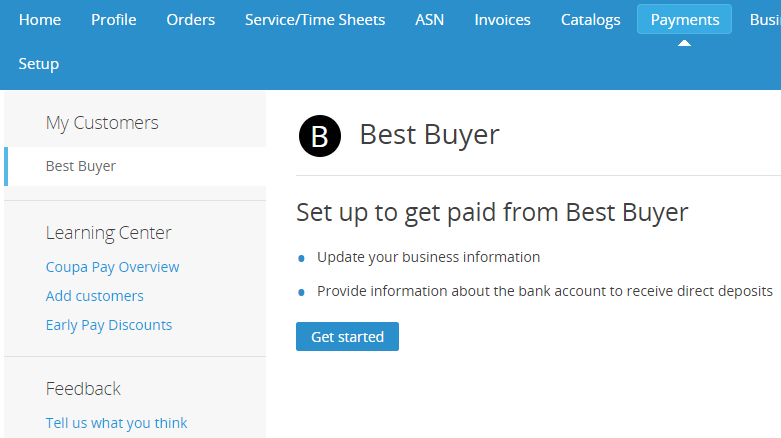
Task: Click the Best Buyer page heading
Action: [x=429, y=135]
